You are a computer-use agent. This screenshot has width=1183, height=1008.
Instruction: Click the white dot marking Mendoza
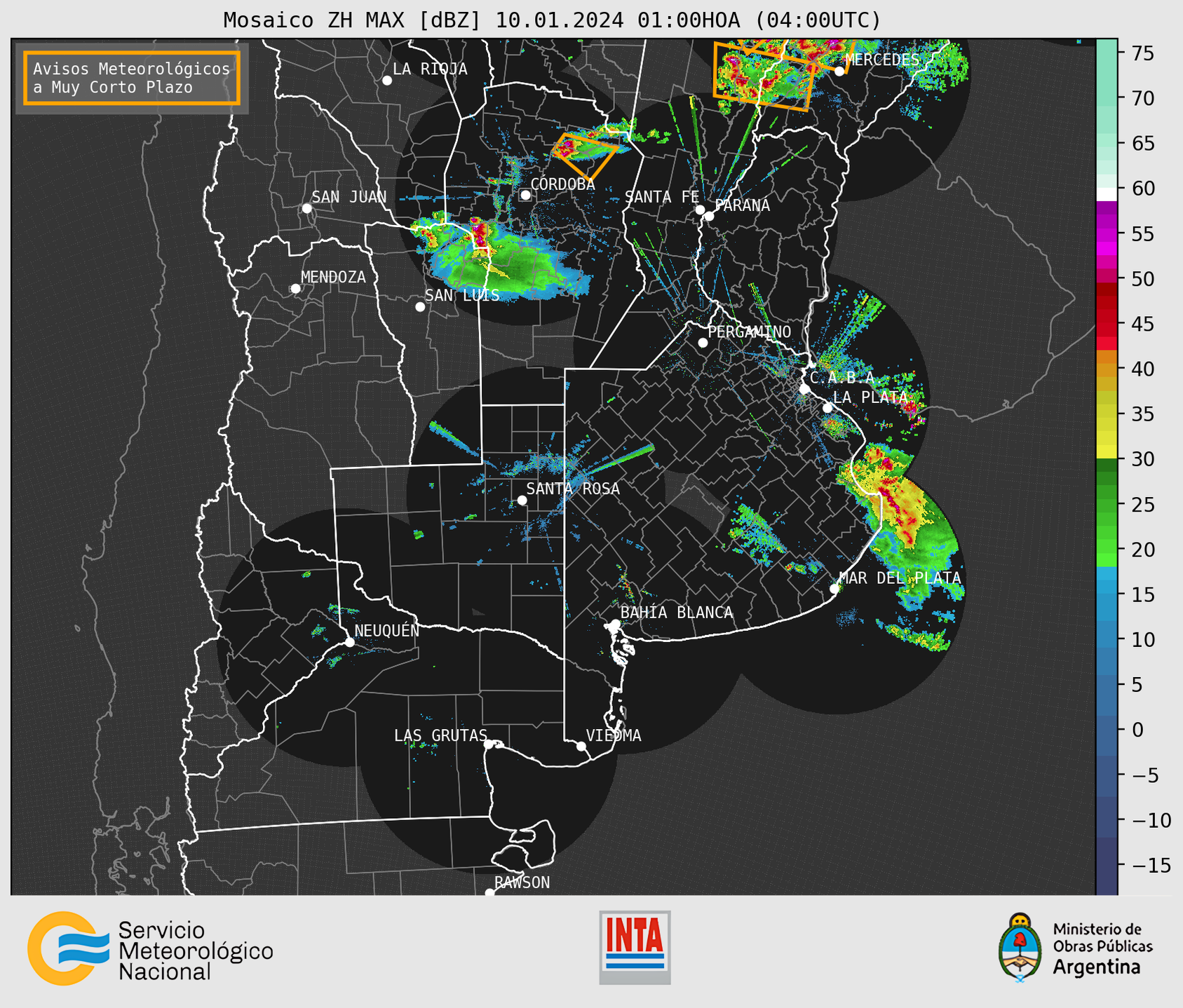[295, 289]
